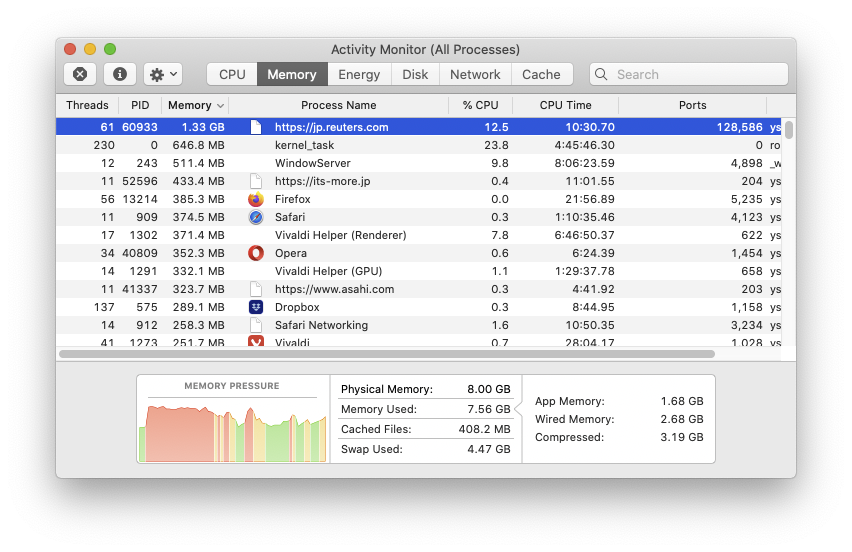Click the vertical scrollbar of the process list

pyautogui.click(x=789, y=130)
